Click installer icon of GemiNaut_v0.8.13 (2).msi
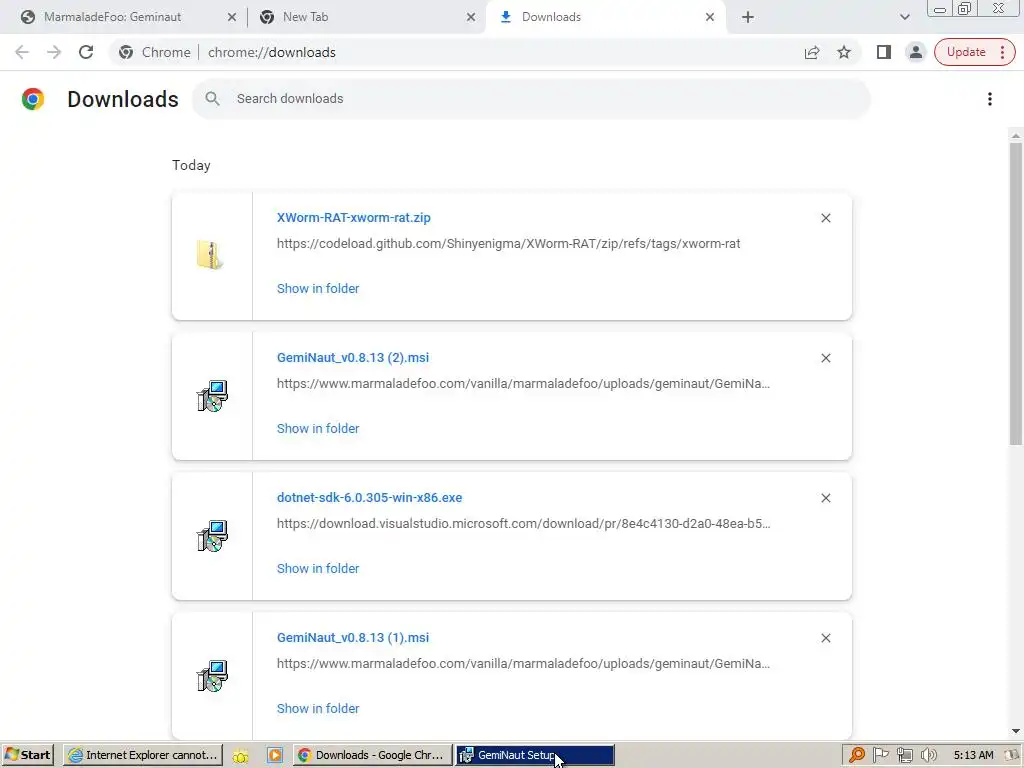This screenshot has height=768, width=1024. 212,396
